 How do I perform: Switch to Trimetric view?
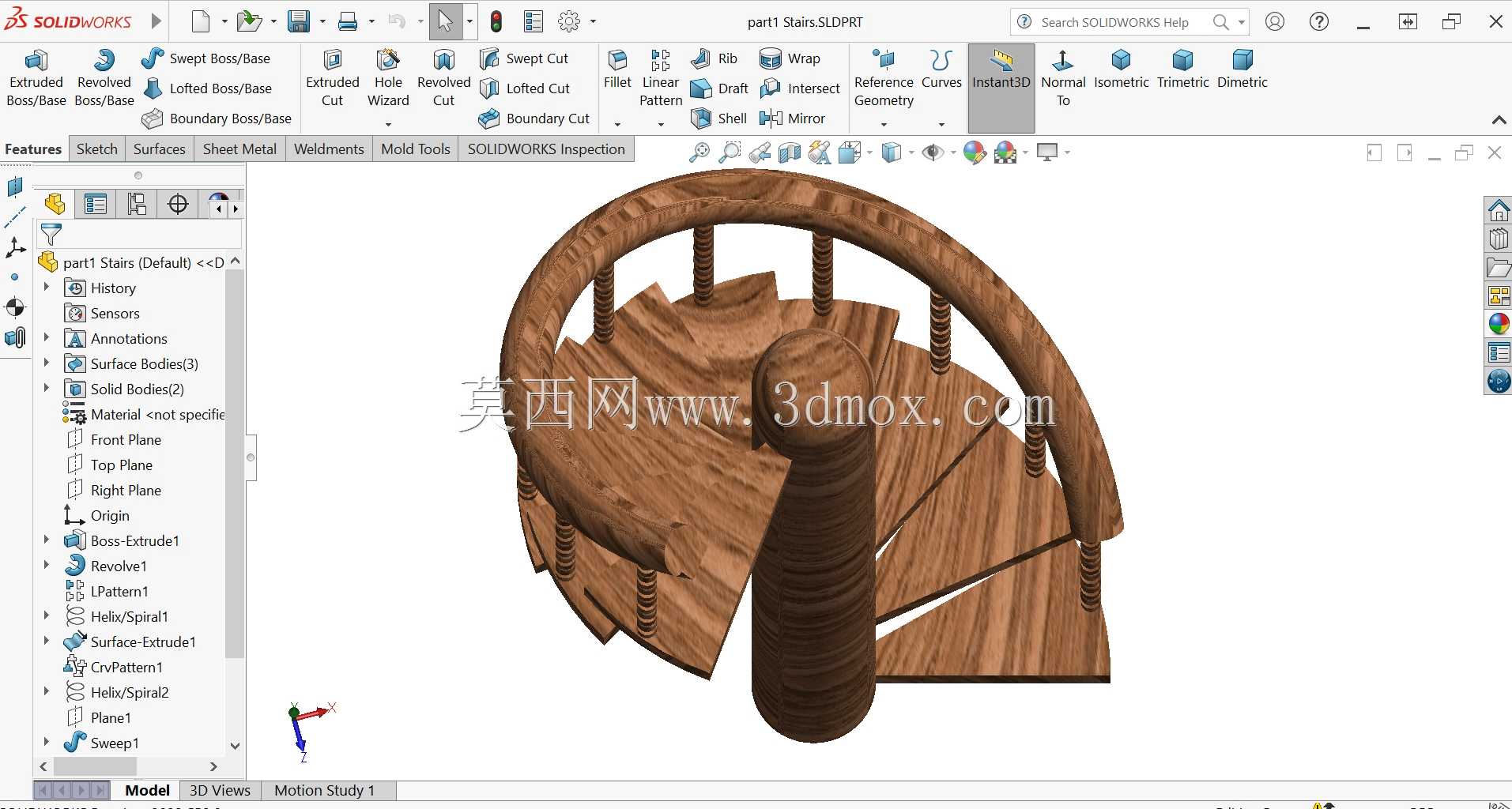[x=1182, y=70]
